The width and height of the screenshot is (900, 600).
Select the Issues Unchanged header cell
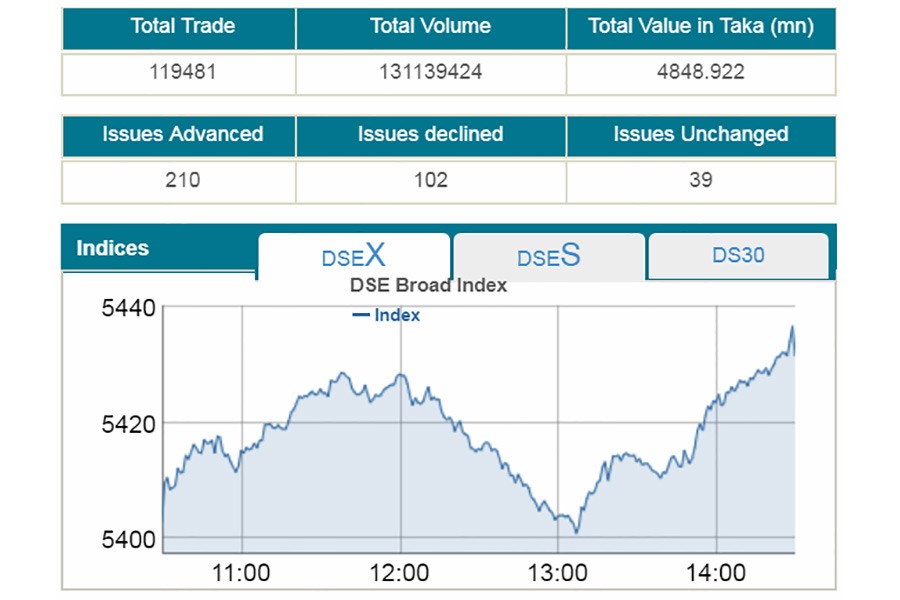point(700,134)
